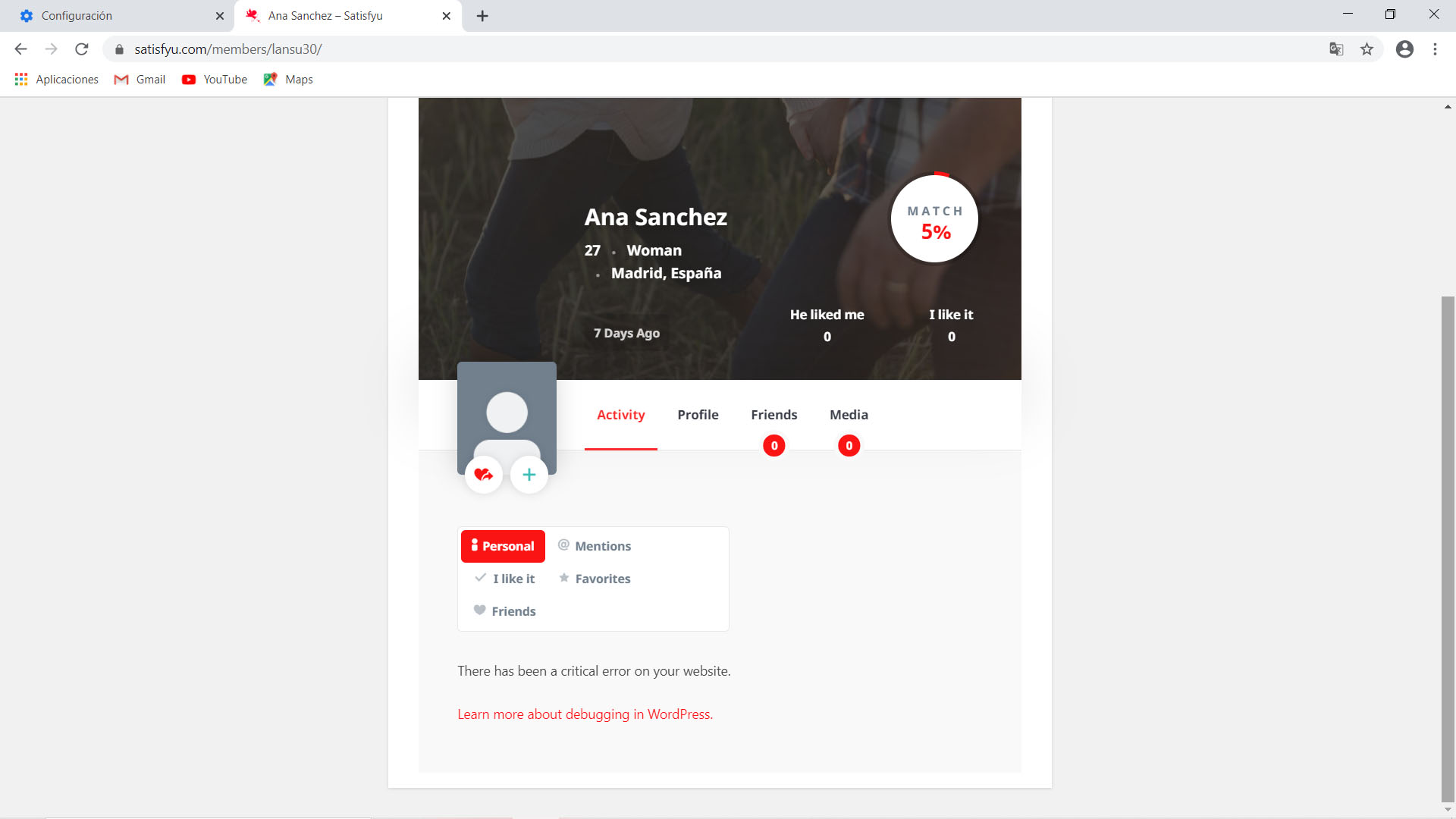The image size is (1456, 819).
Task: Open Maps bookmark
Action: [288, 80]
